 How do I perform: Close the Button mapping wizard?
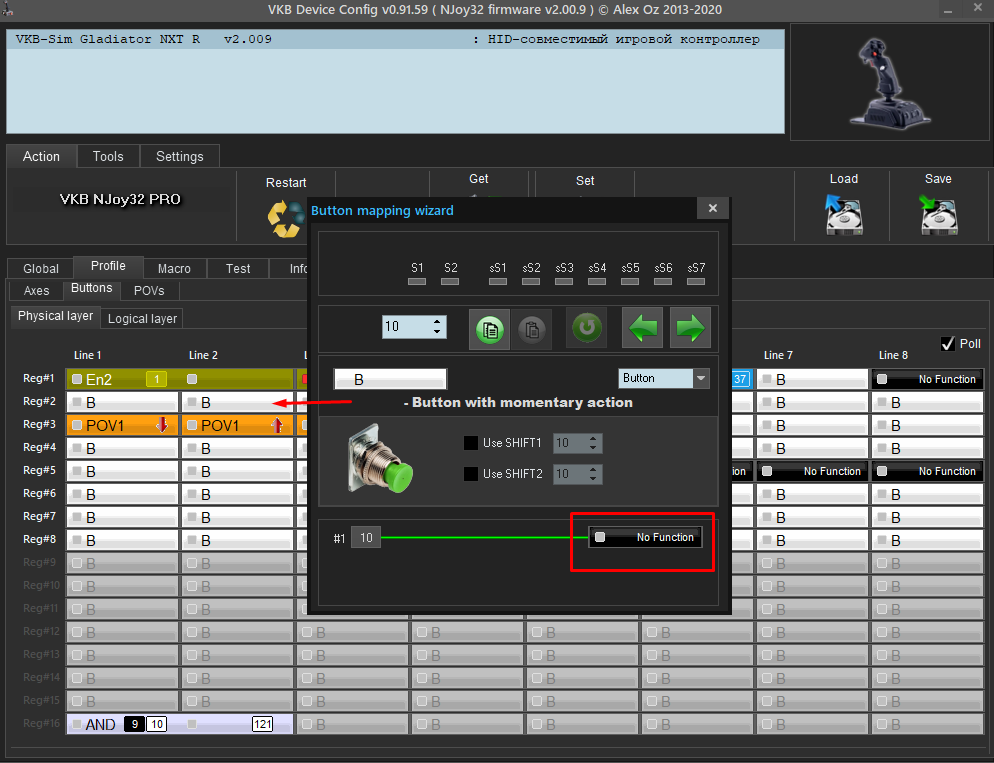(x=713, y=208)
